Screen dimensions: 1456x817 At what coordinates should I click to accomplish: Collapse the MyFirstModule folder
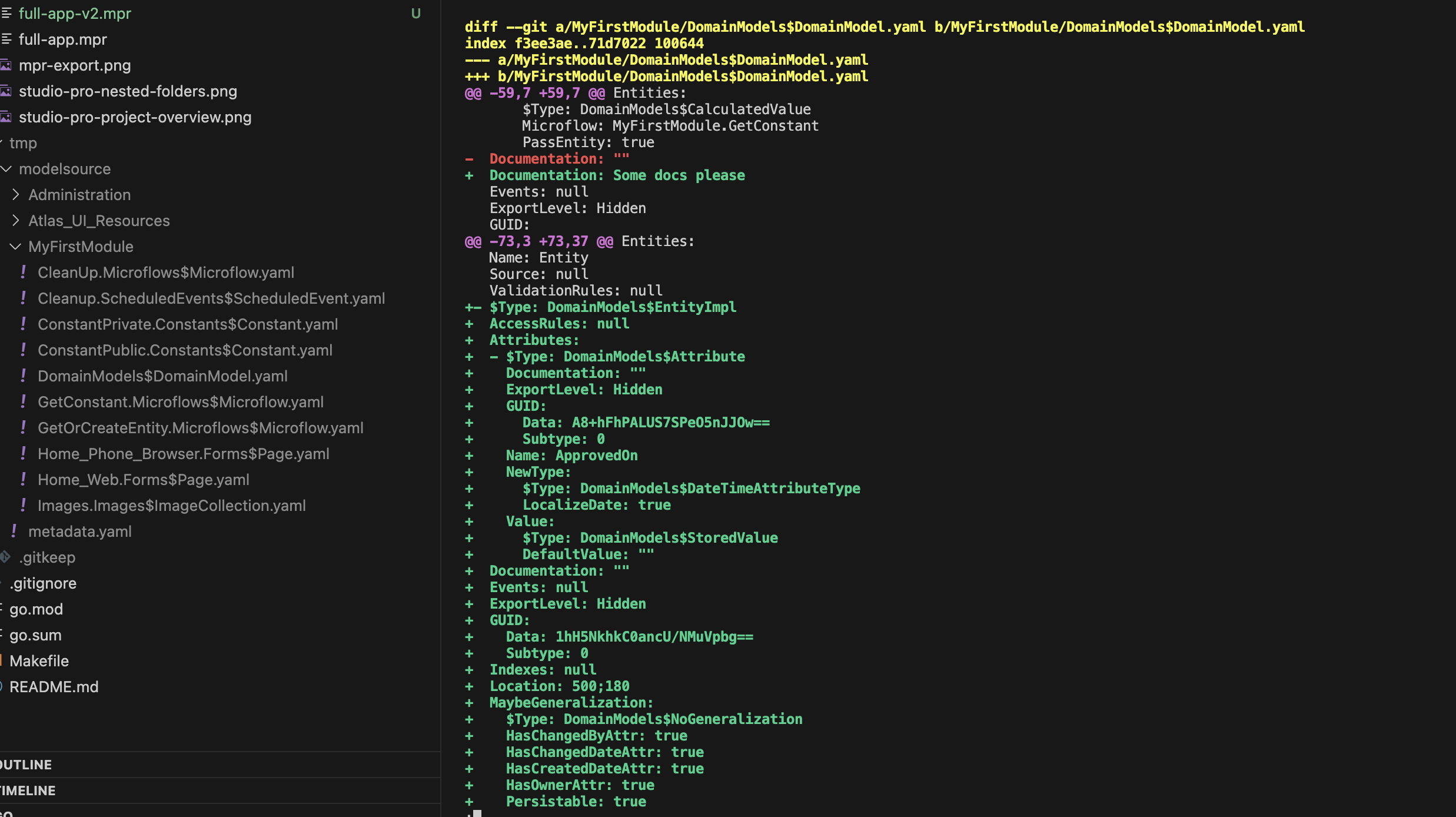coord(15,246)
